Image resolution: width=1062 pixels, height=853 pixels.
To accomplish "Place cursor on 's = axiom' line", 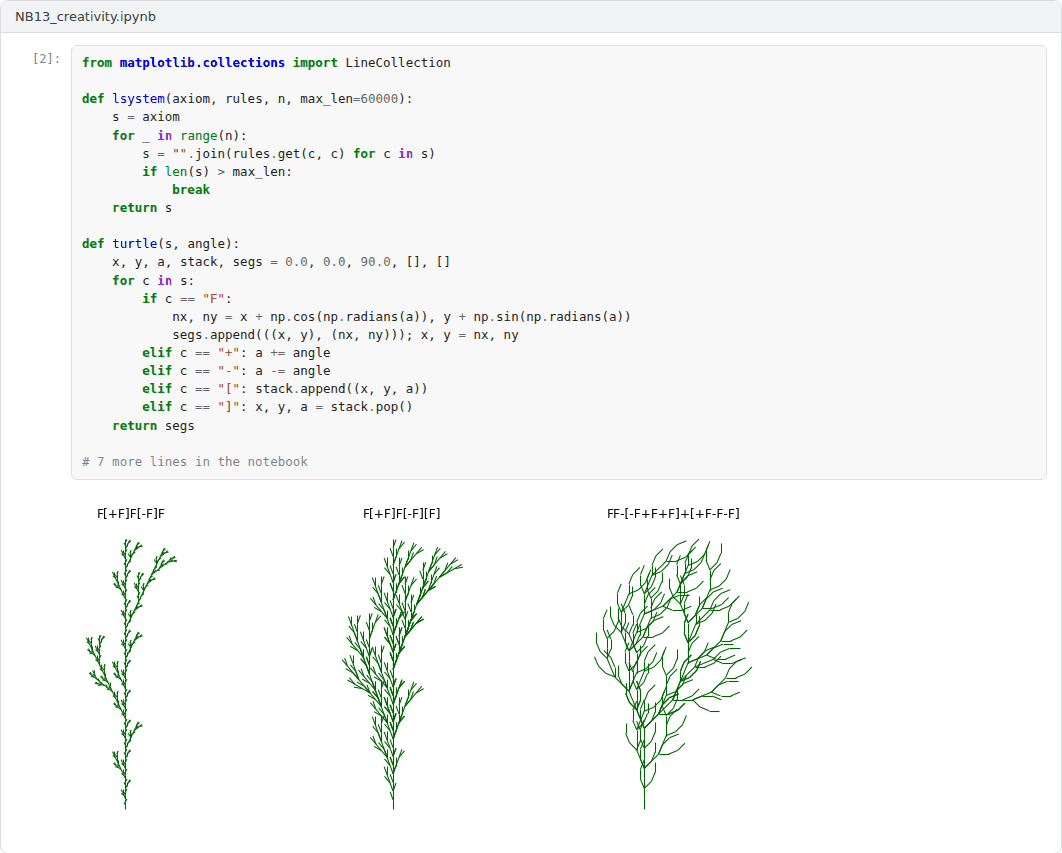I will tap(146, 117).
